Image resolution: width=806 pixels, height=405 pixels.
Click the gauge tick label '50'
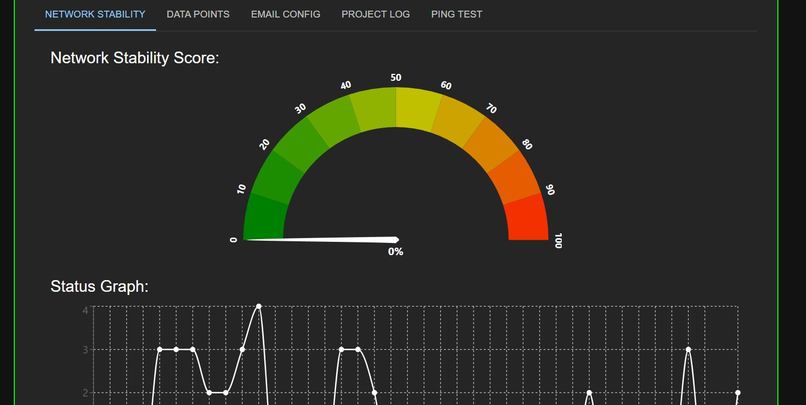tap(396, 78)
